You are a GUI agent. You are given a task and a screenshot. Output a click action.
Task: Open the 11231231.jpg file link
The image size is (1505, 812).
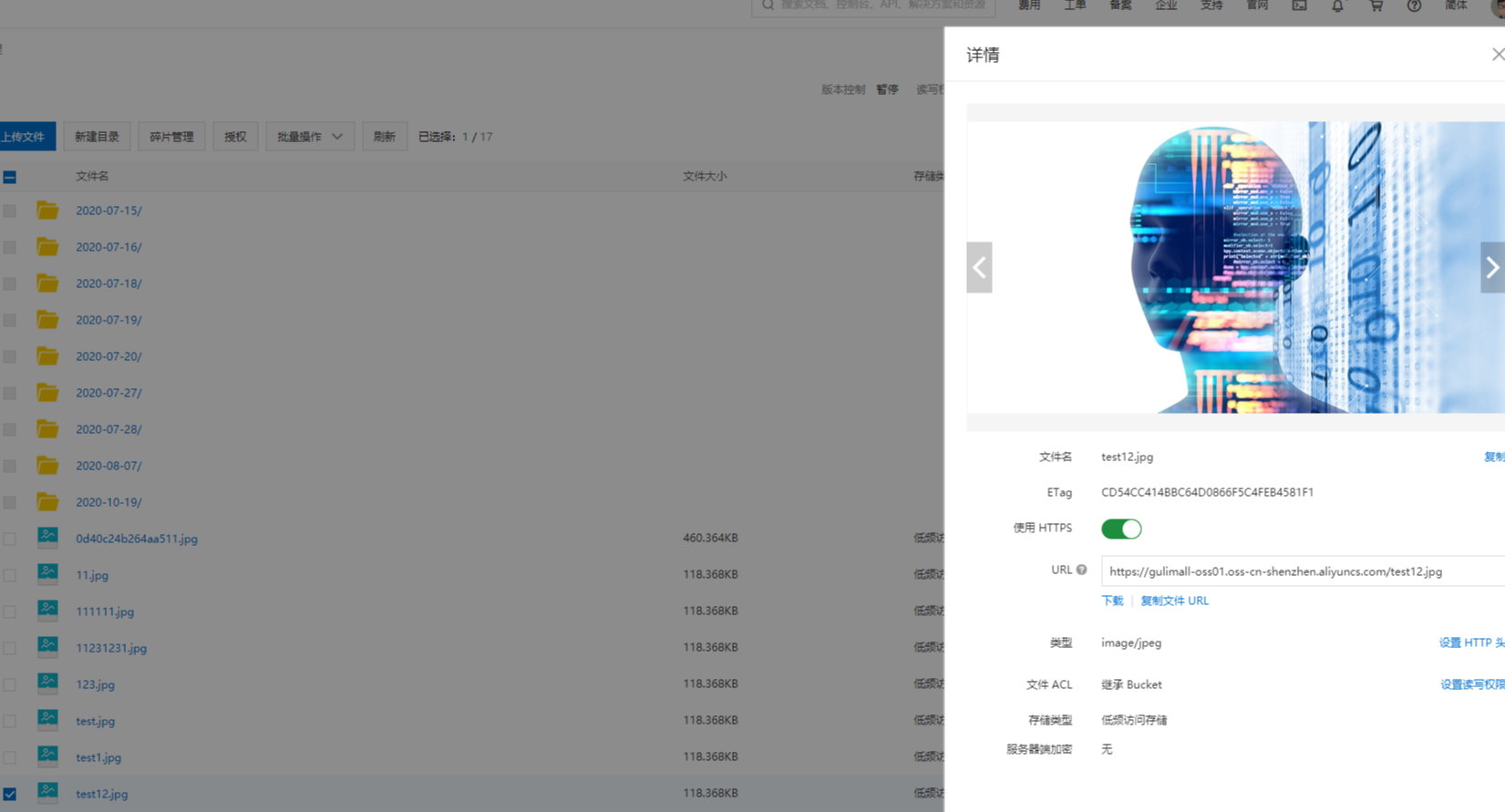(111, 648)
